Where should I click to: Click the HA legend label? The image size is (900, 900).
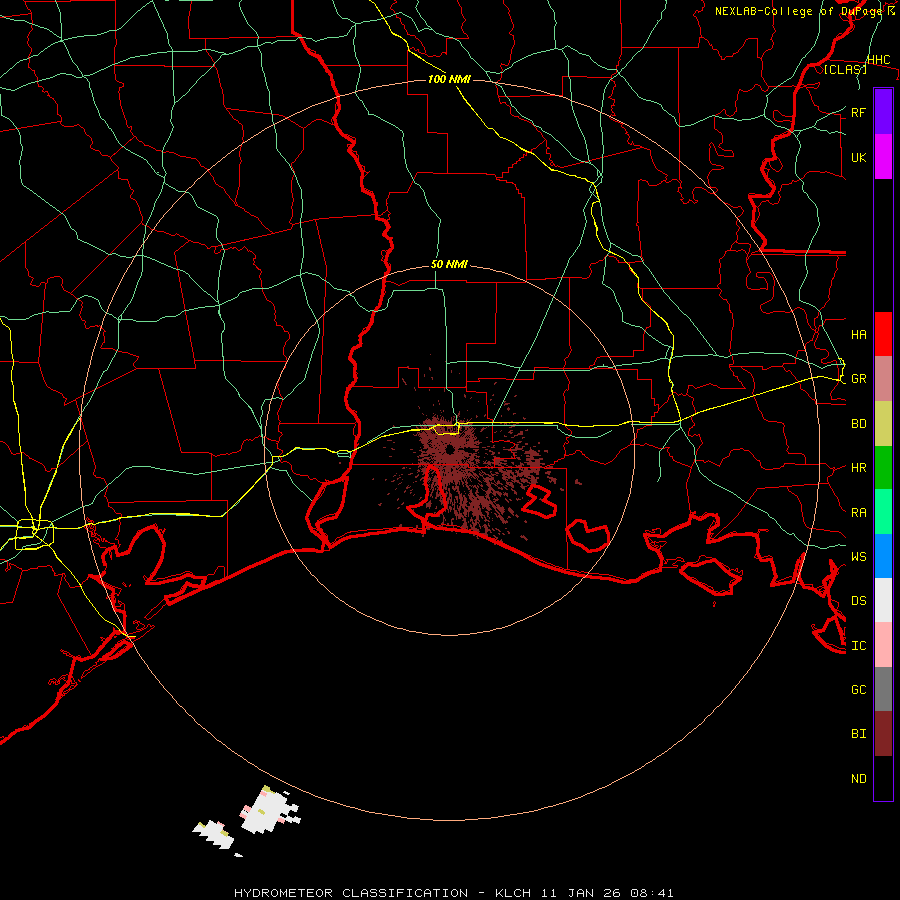(858, 334)
